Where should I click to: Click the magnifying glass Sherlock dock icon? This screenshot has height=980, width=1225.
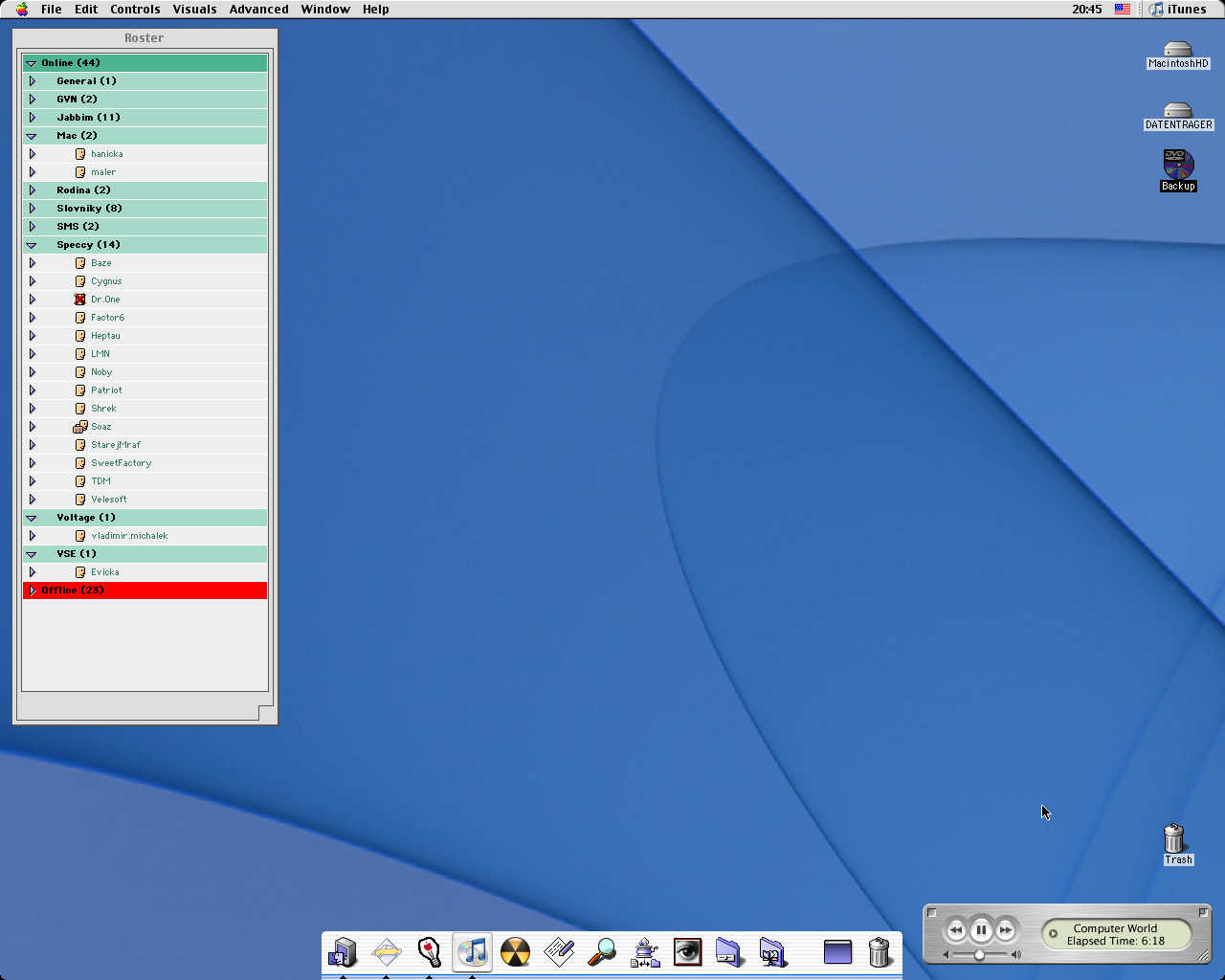(x=602, y=952)
